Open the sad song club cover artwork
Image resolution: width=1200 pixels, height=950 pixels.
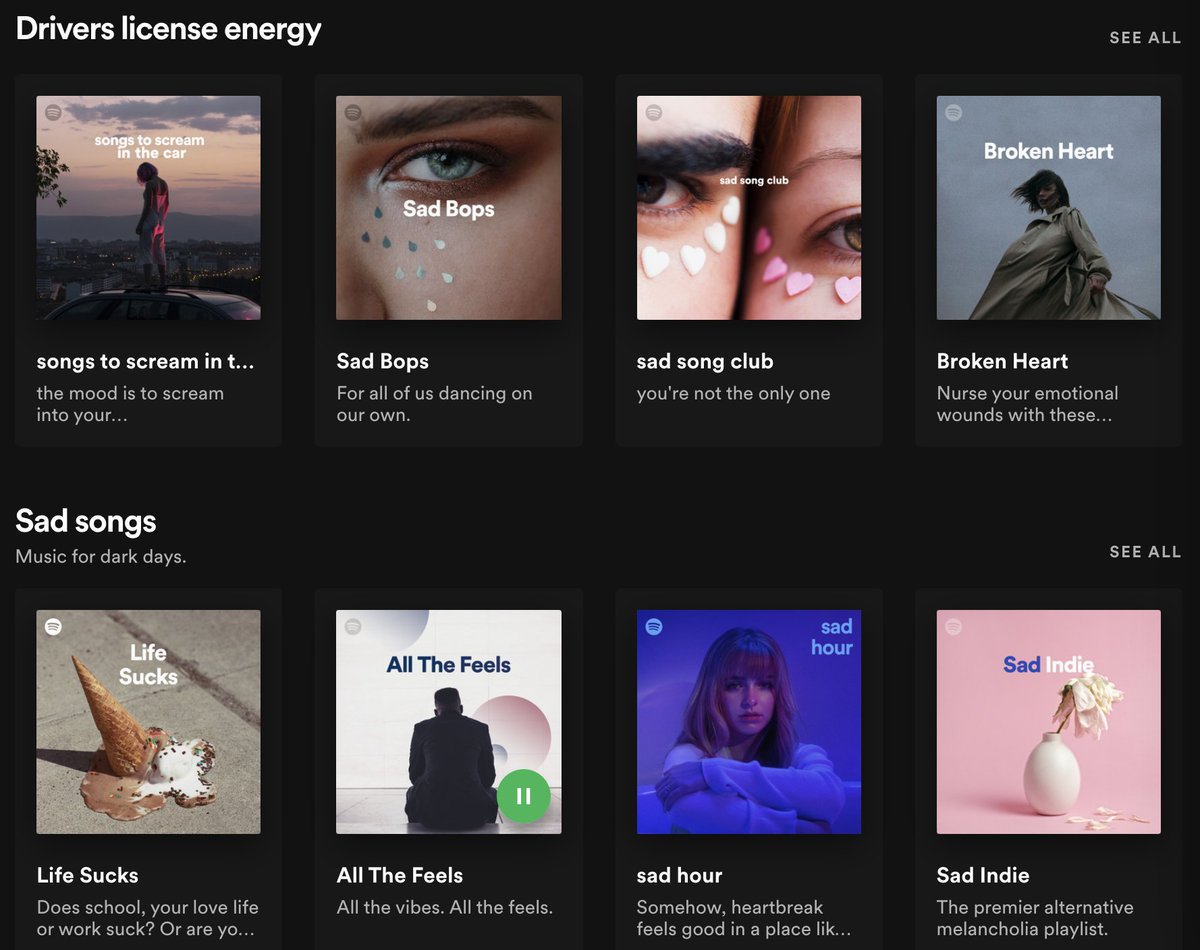pyautogui.click(x=748, y=207)
